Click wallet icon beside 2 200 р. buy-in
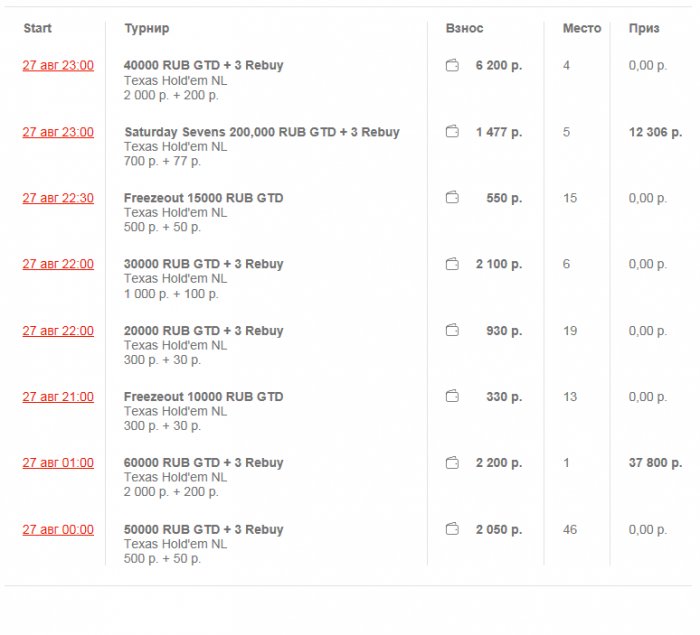Viewport: 700px width, 635px height. [x=452, y=463]
